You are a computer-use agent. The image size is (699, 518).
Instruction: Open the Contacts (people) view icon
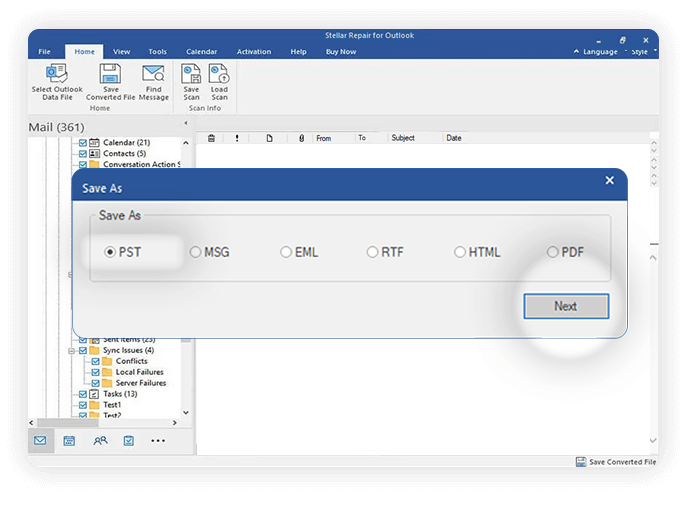(x=100, y=441)
